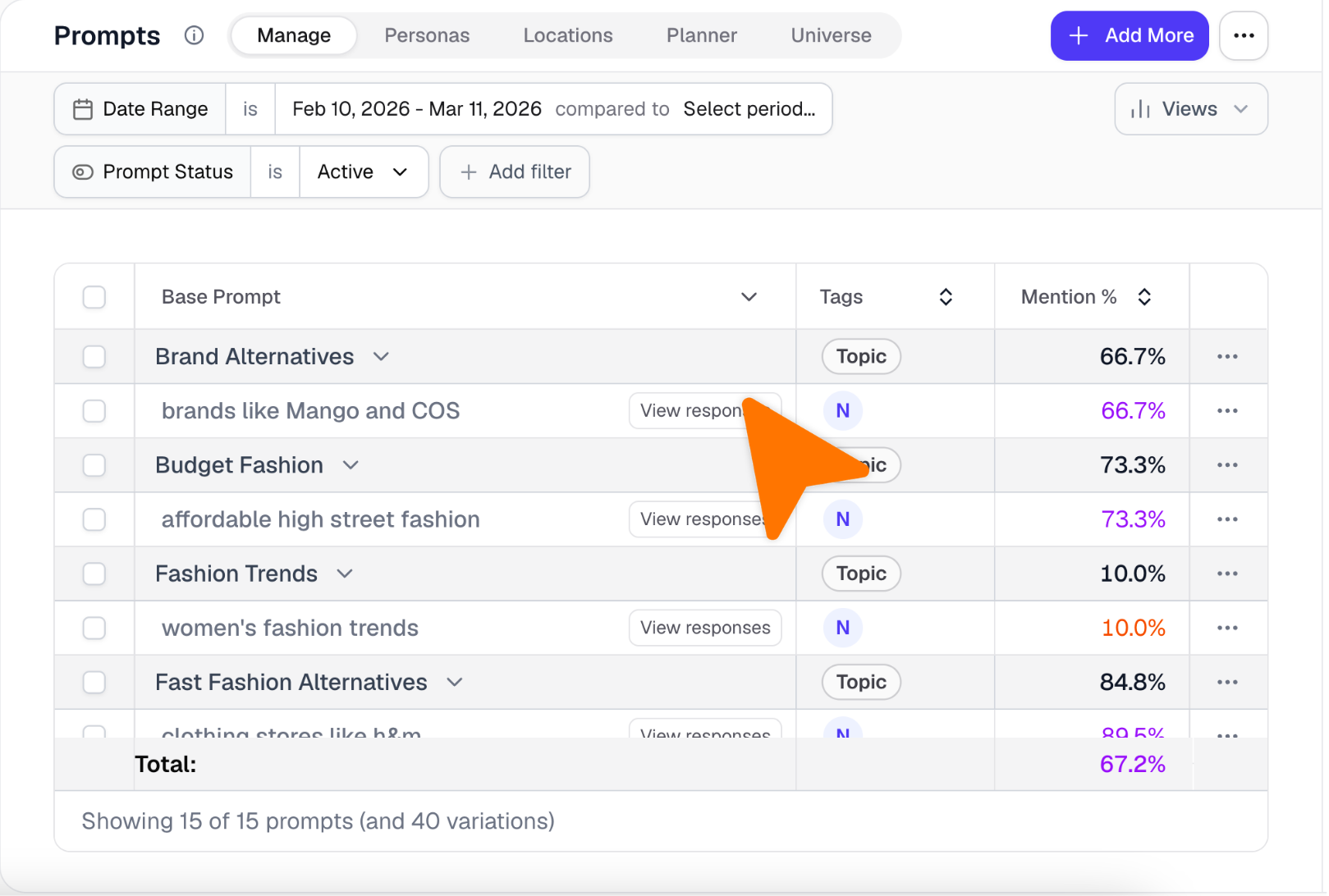Collapse the Fashion Trends group
1329x896 pixels.
tap(344, 573)
